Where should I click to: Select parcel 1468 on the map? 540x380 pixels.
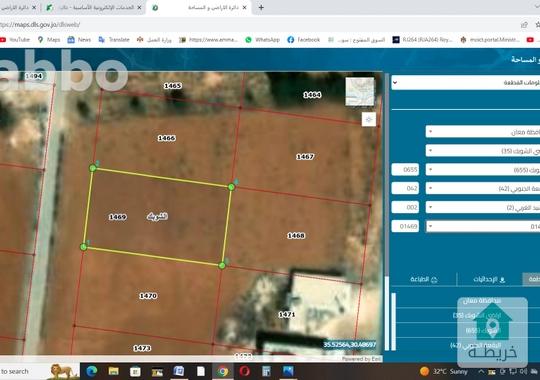pyautogui.click(x=296, y=236)
